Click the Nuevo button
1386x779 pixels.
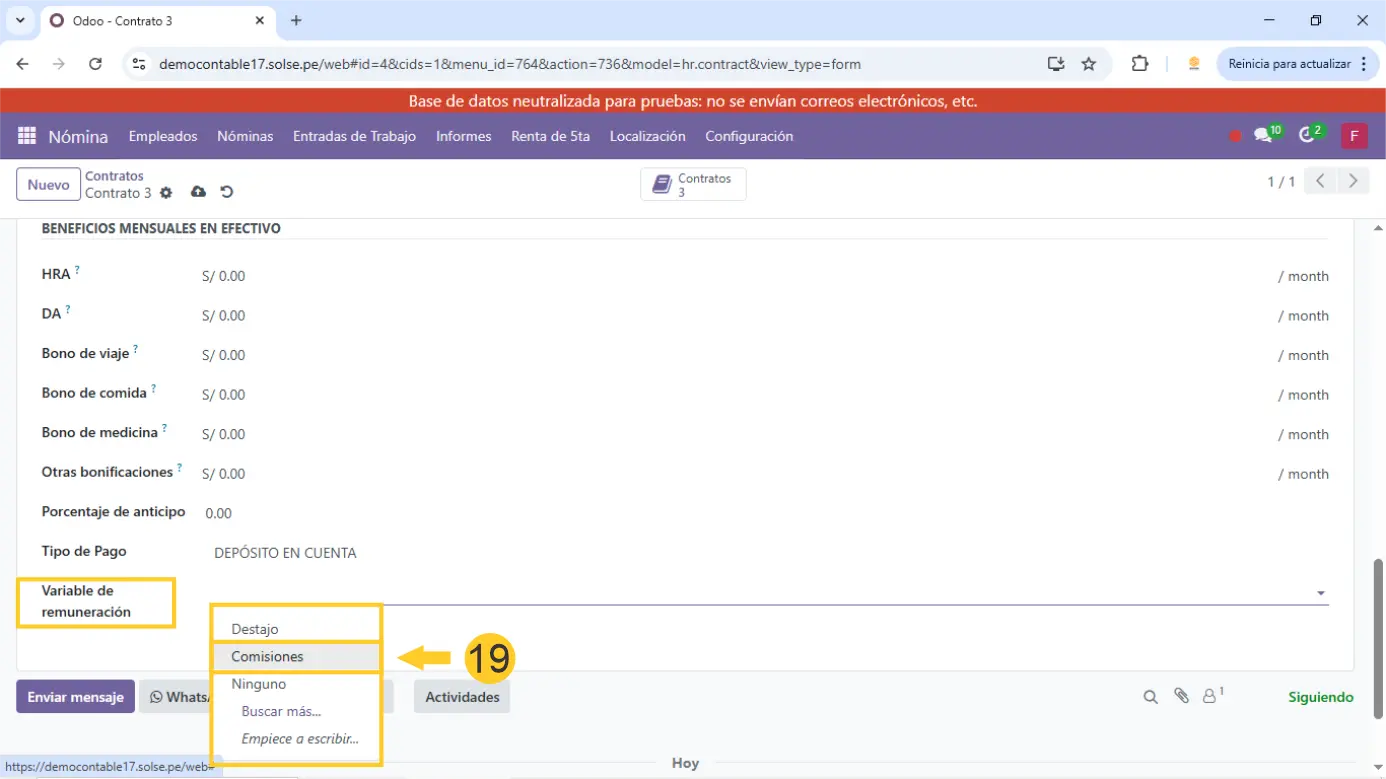tap(48, 185)
